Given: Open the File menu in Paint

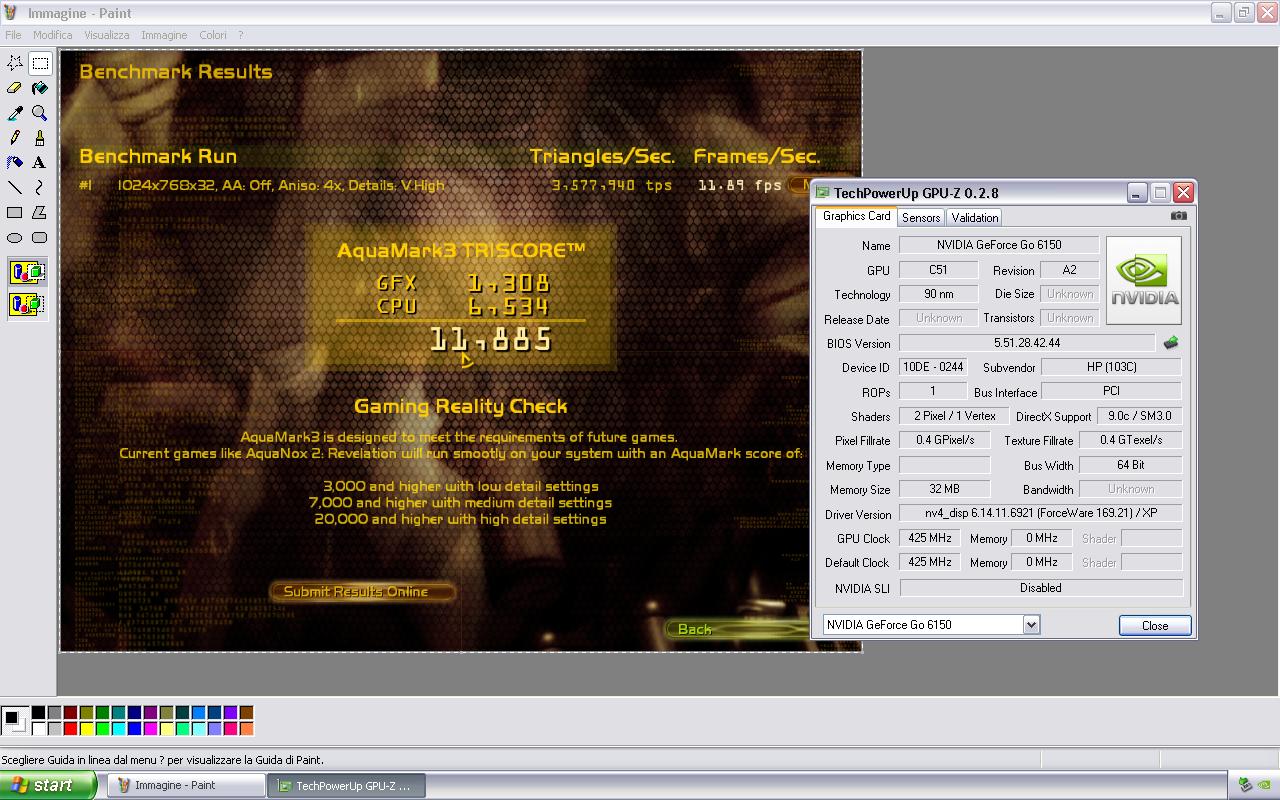Looking at the screenshot, I should point(13,35).
